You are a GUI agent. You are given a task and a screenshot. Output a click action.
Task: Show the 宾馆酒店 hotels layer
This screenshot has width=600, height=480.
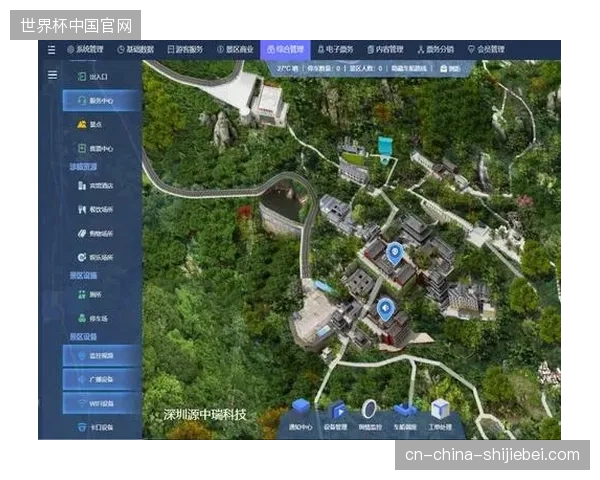point(95,186)
